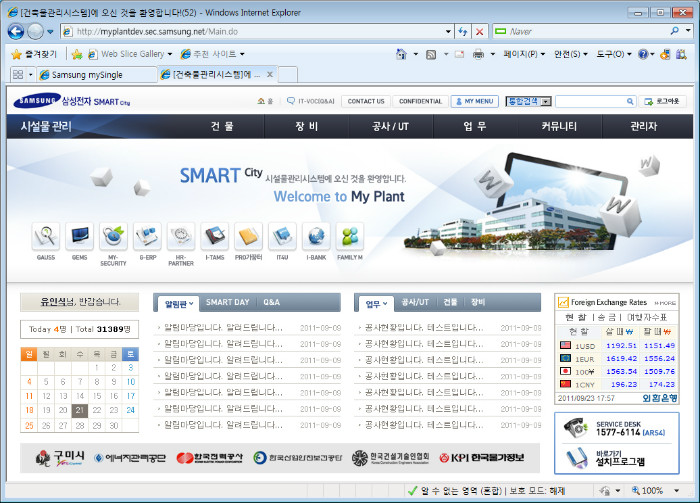Click the Print toolbar icon
The height and width of the screenshot is (503, 700).
(478, 54)
